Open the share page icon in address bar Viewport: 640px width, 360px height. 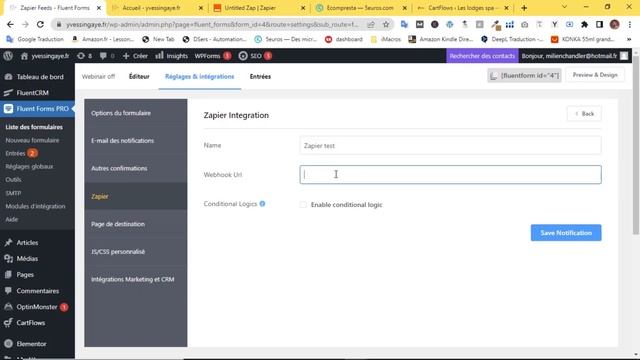click(371, 24)
